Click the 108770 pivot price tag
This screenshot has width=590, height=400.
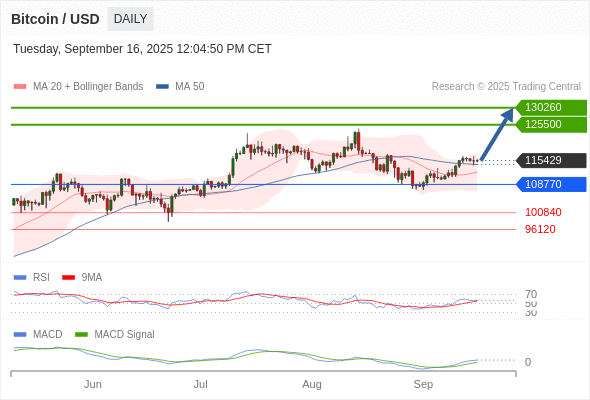[551, 184]
